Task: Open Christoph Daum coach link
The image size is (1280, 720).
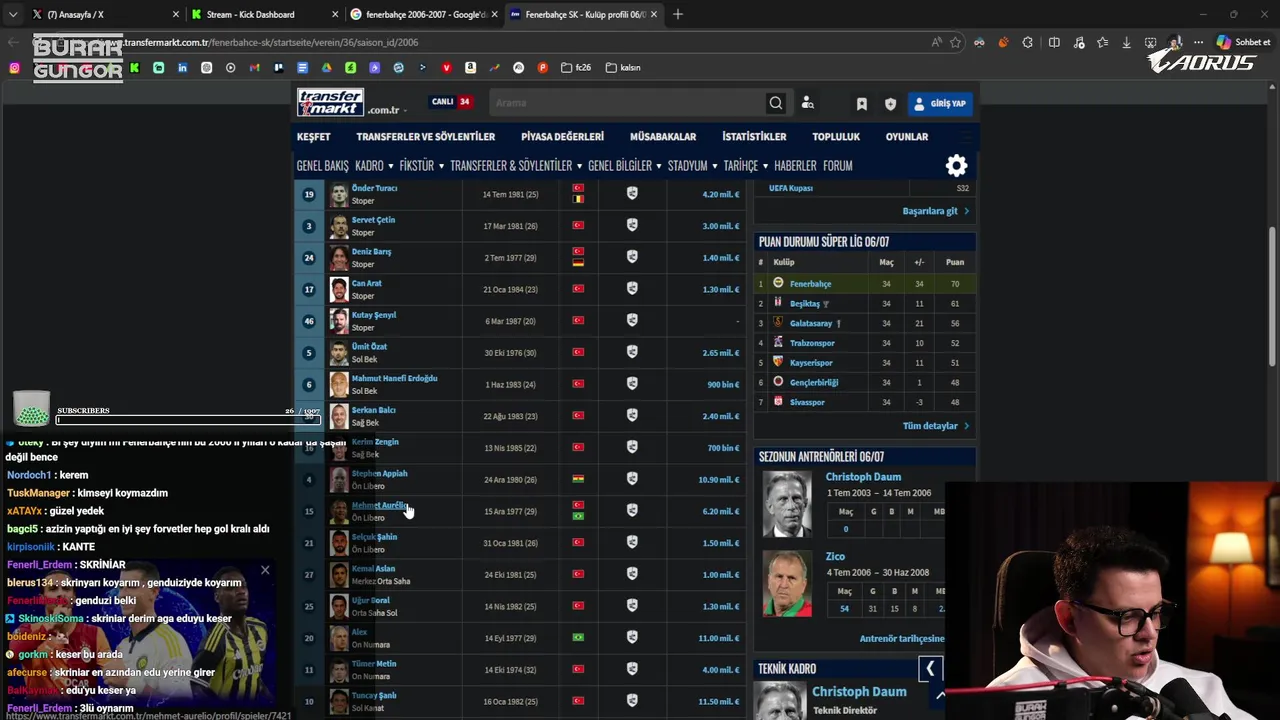Action: click(863, 477)
